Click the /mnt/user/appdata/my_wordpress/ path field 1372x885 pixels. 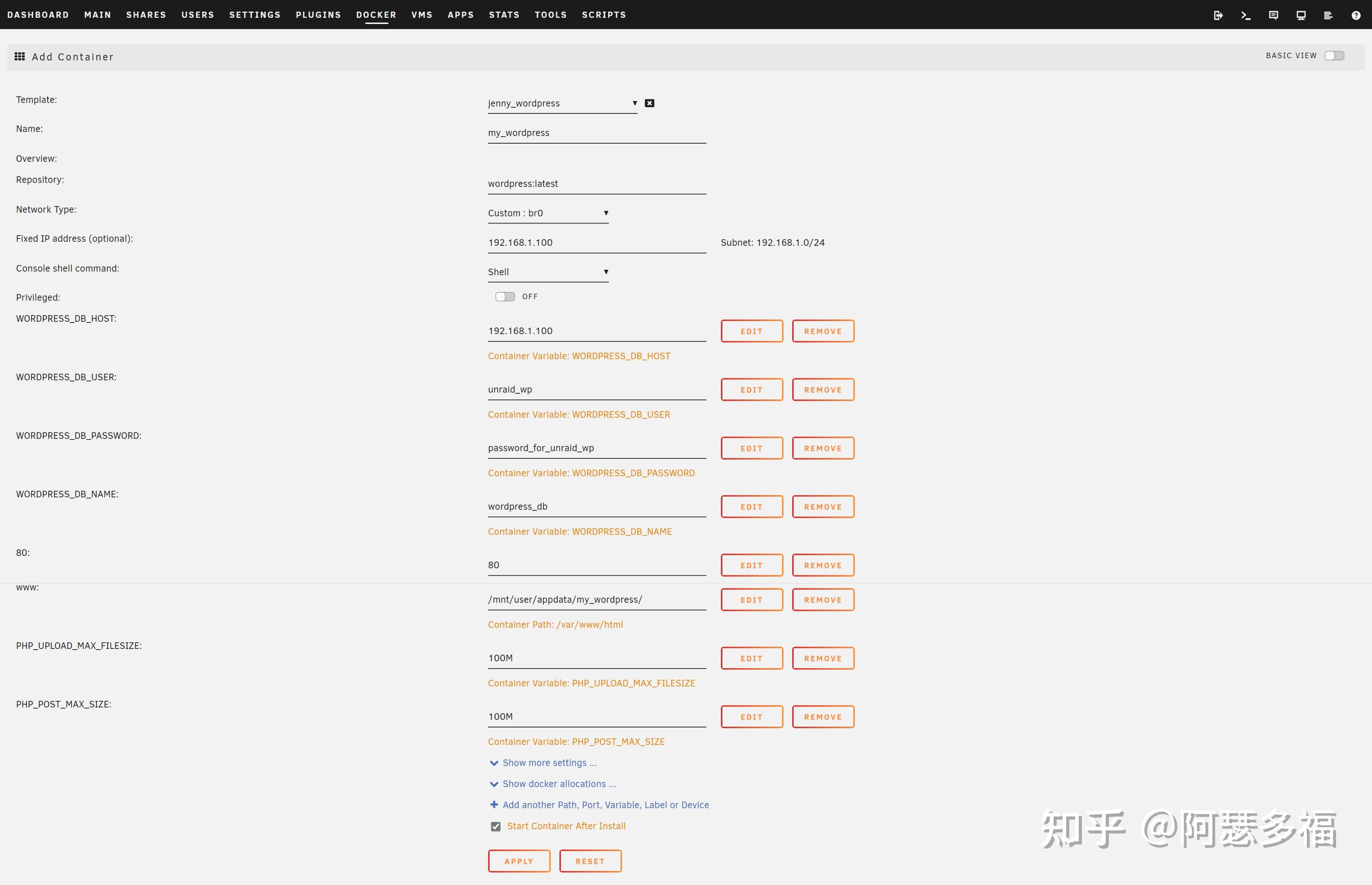(597, 600)
